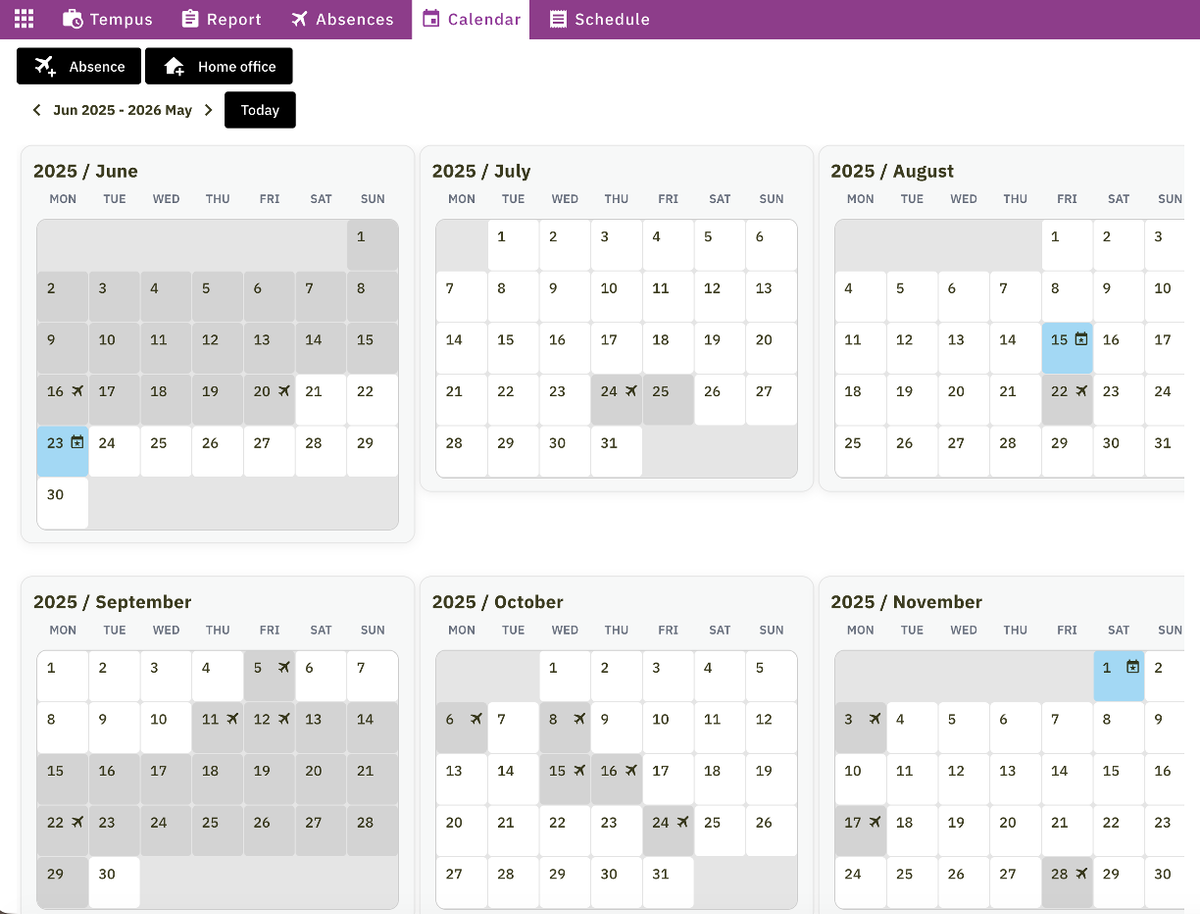Click the airplane icon on October 6

coord(476,719)
